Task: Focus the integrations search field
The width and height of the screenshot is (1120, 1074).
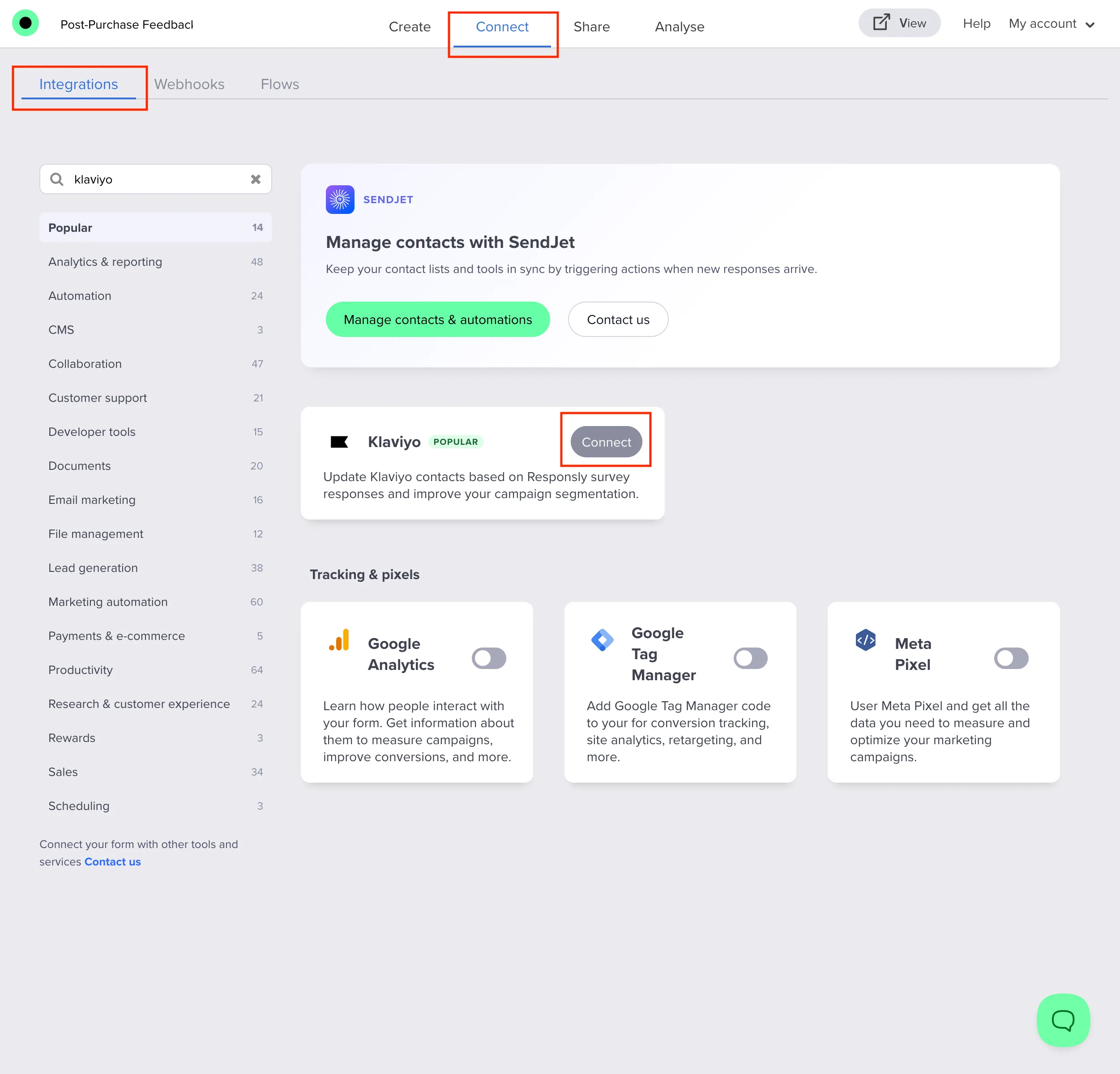Action: click(x=155, y=179)
